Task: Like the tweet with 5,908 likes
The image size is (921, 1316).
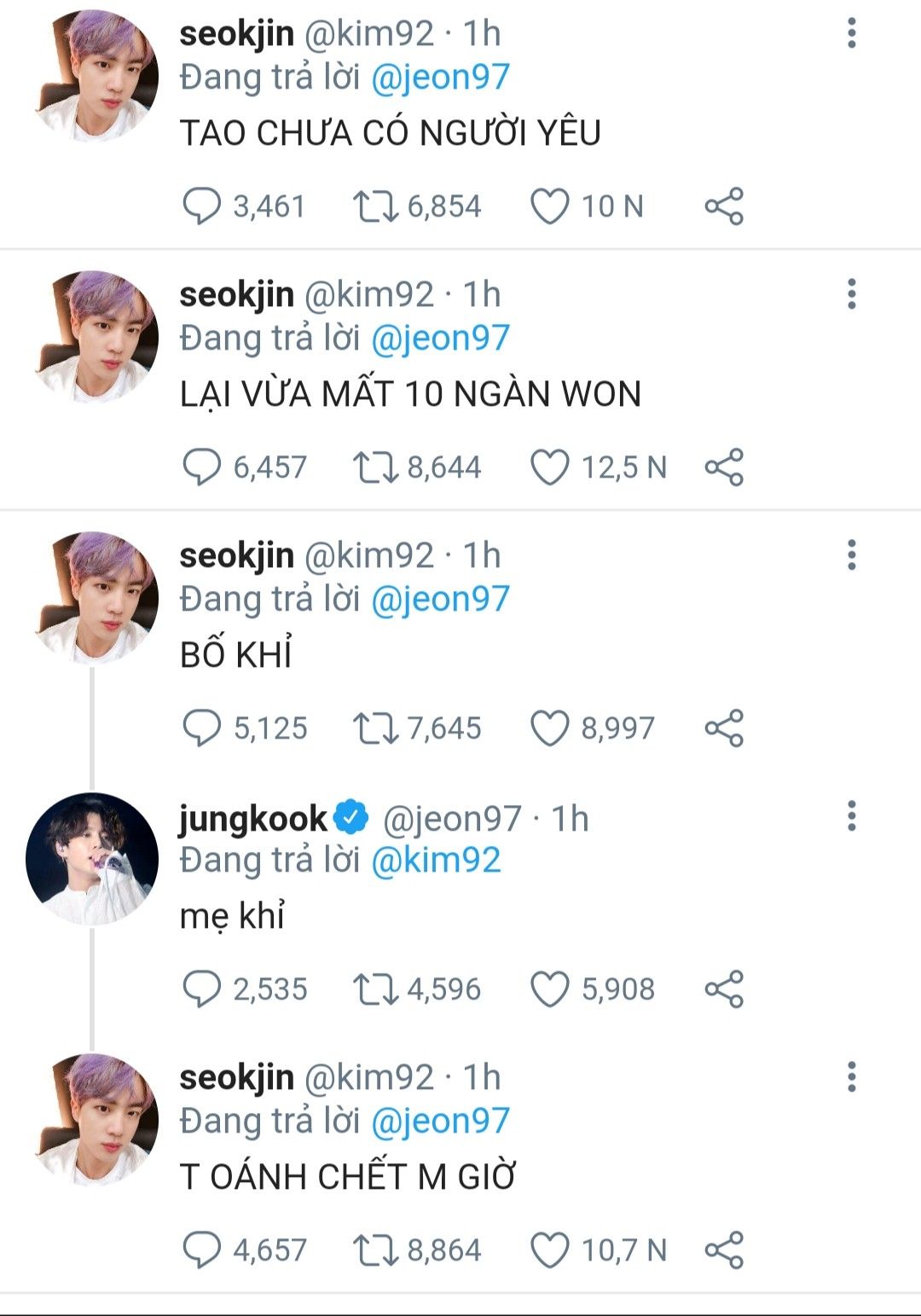Action: 550,989
